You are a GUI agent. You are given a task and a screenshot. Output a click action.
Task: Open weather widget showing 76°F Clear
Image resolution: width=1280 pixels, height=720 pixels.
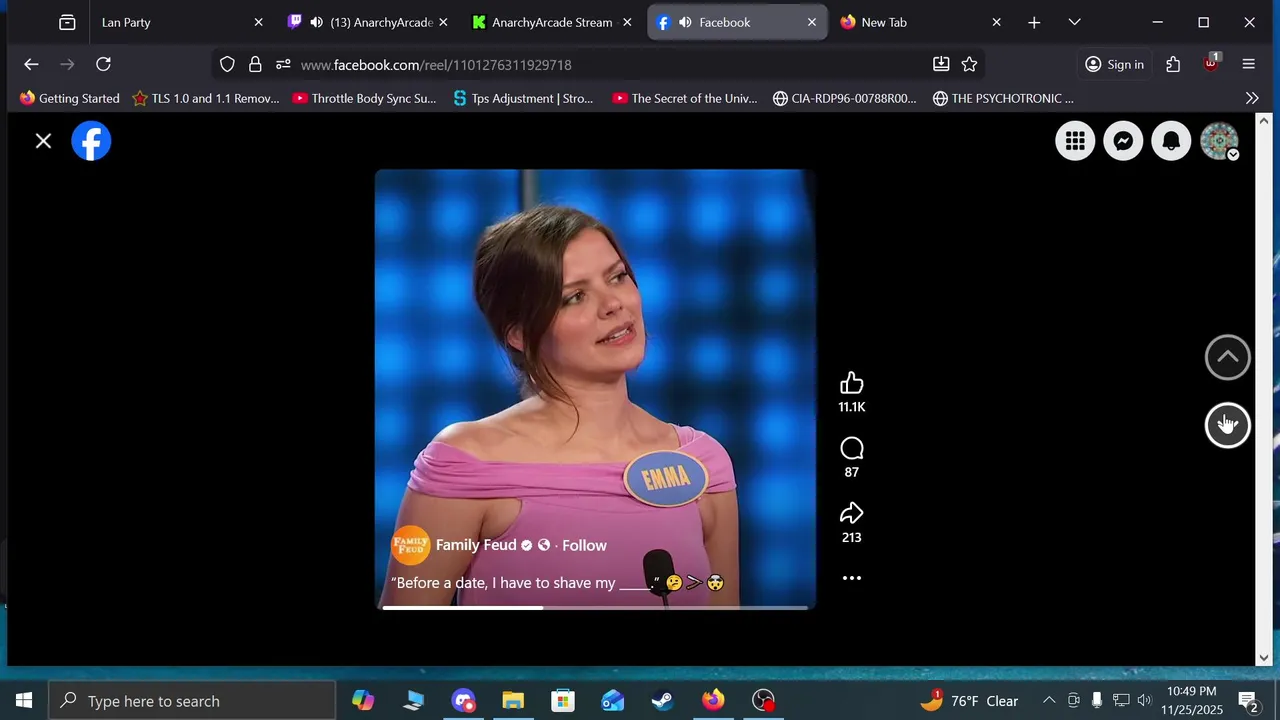pos(970,700)
